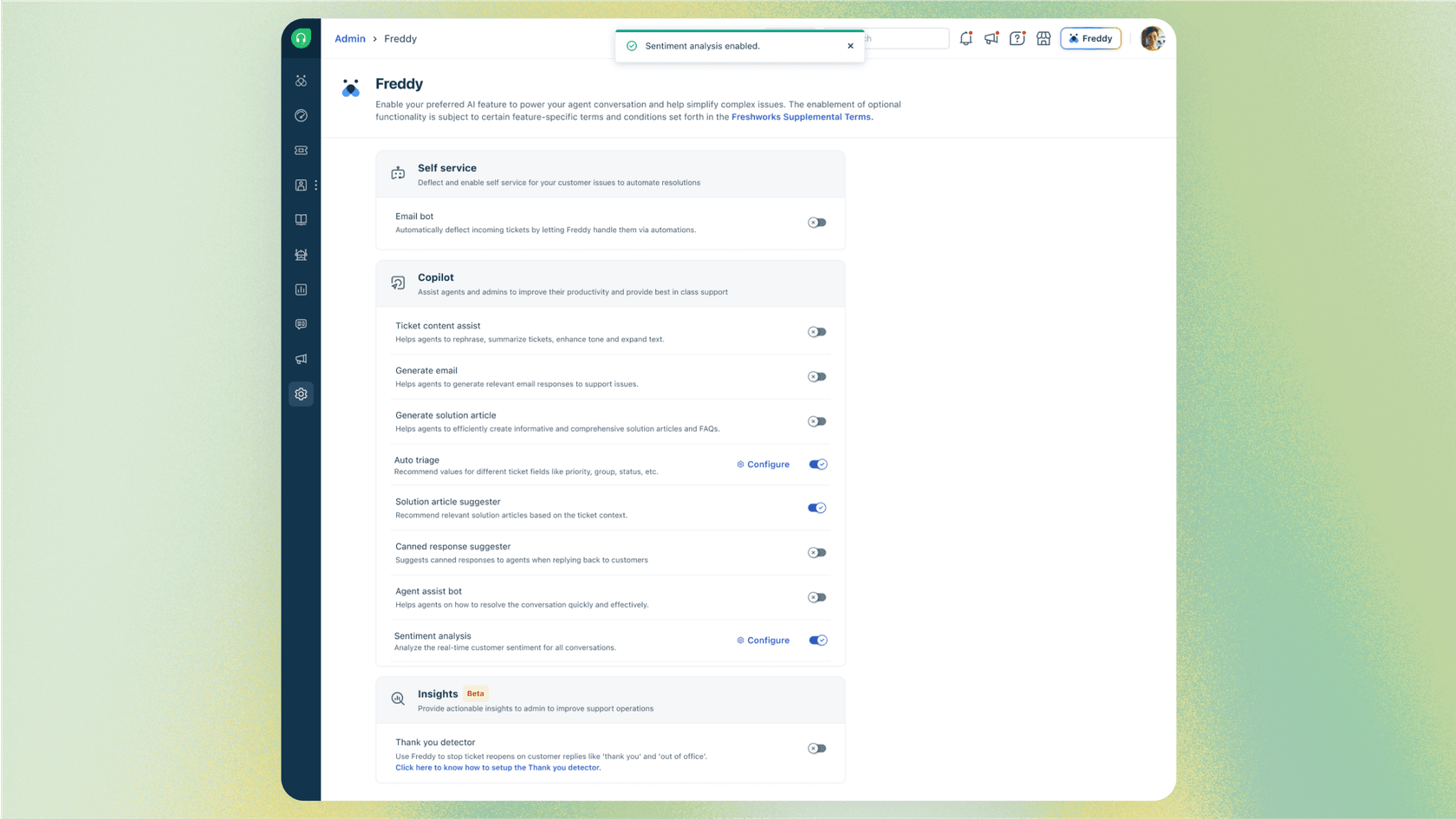Open the Freddy AI icon in the sidebar
The height and width of the screenshot is (819, 1456).
pos(301,81)
